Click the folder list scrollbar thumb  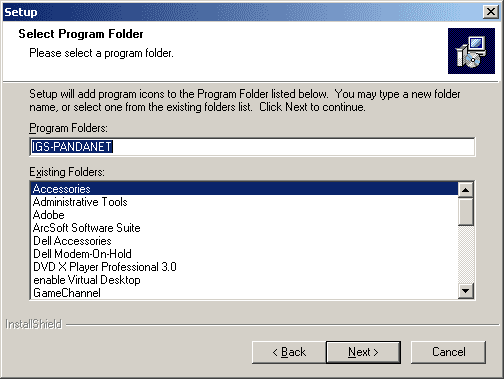tap(466, 212)
